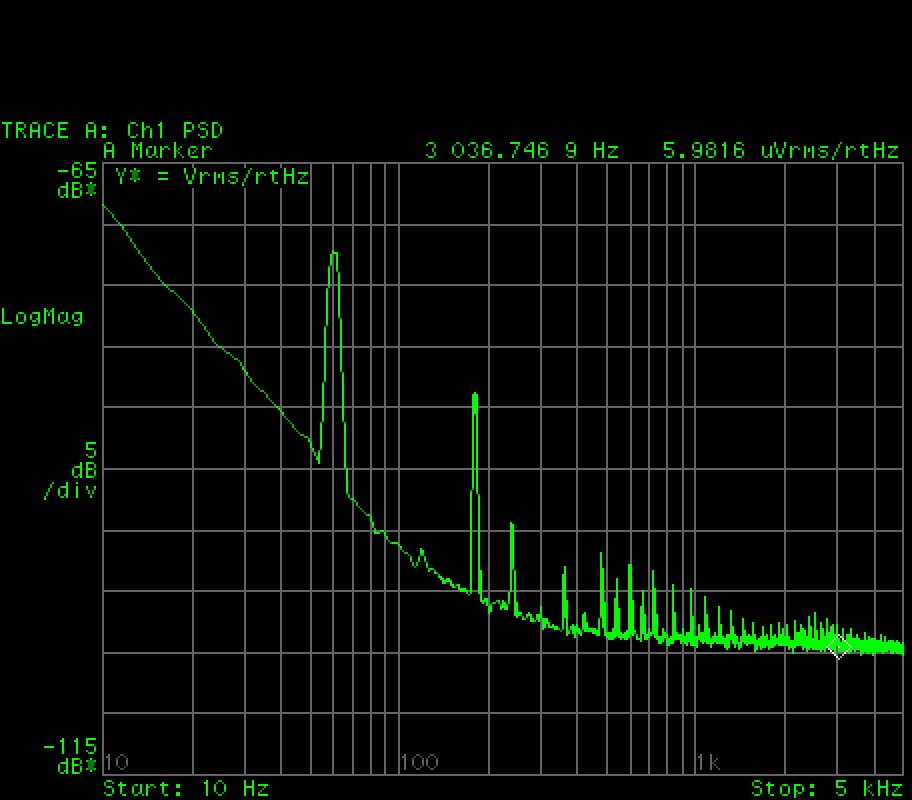Screen dimensions: 912x800
Task: Click the '-65 dB*' top scale label
Action: point(77,180)
